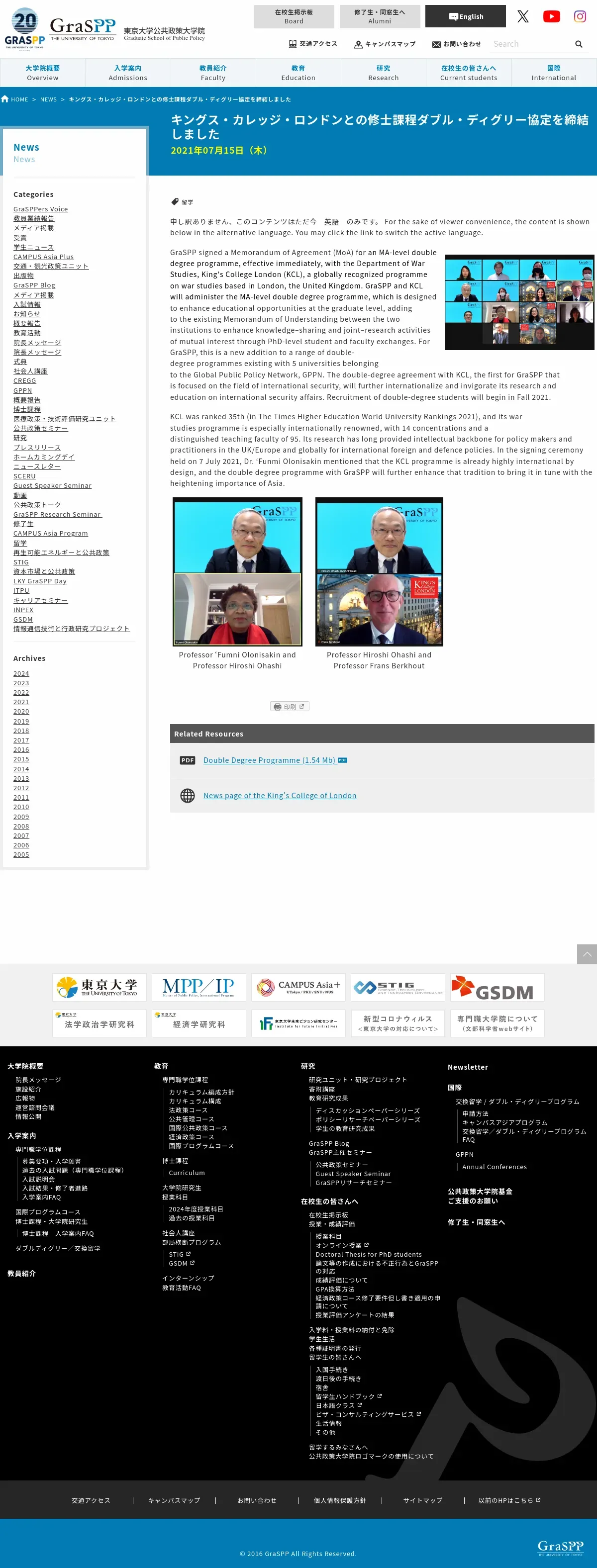
Task: Click the footer Annual Conferences link
Action: 495,1167
